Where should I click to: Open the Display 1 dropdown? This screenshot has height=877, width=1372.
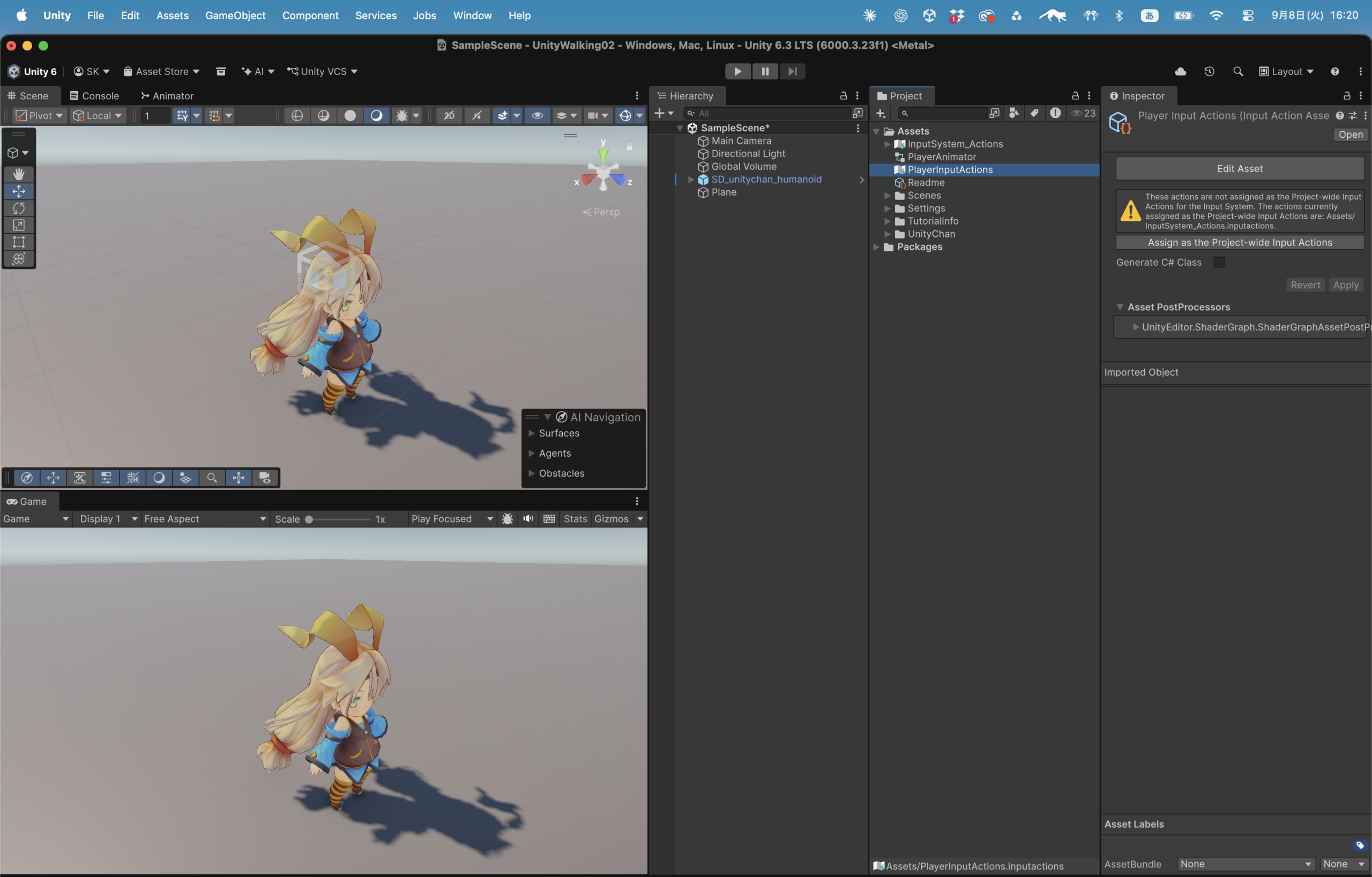tap(108, 518)
